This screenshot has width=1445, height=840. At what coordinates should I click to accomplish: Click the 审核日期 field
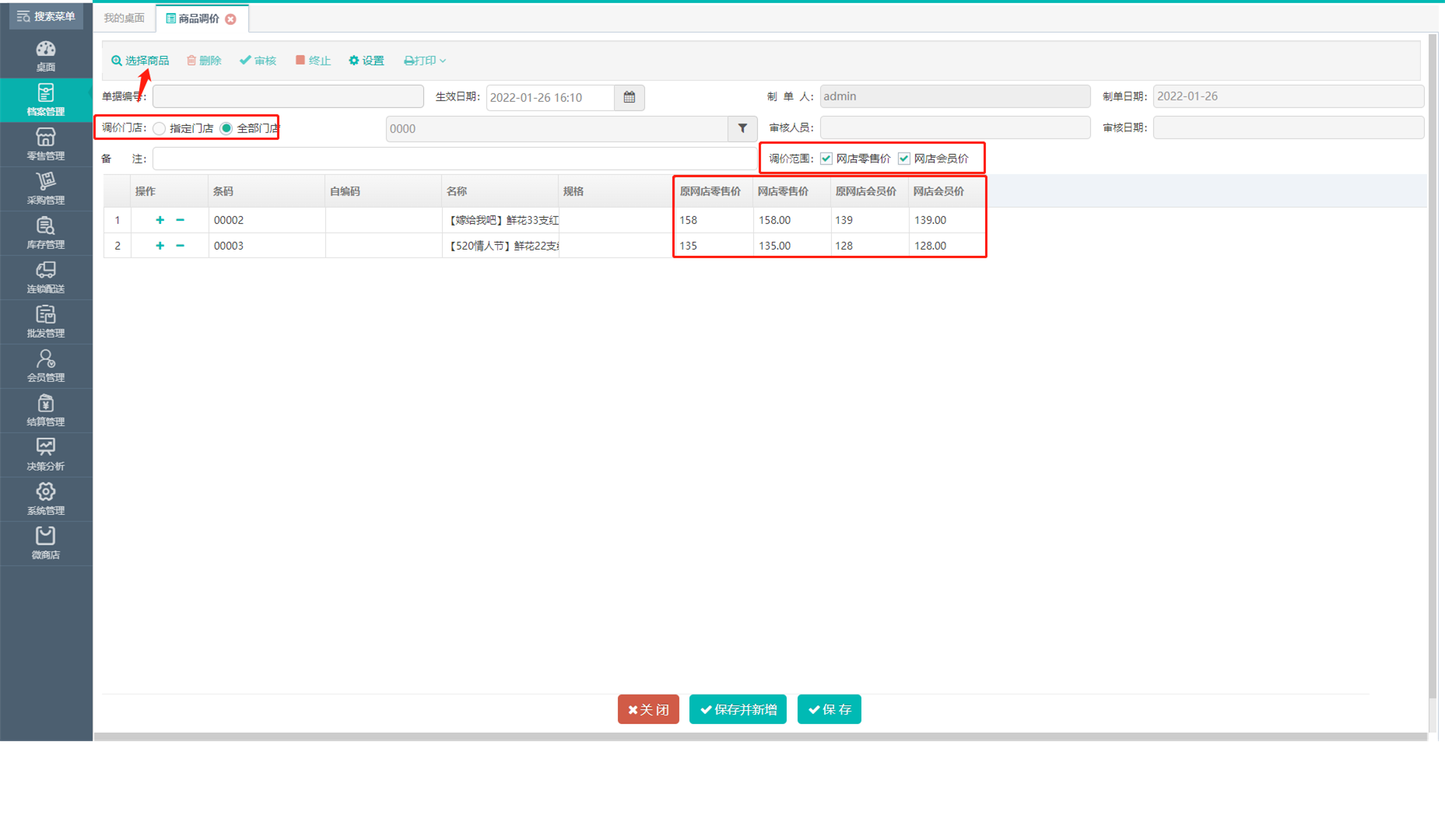[1289, 128]
